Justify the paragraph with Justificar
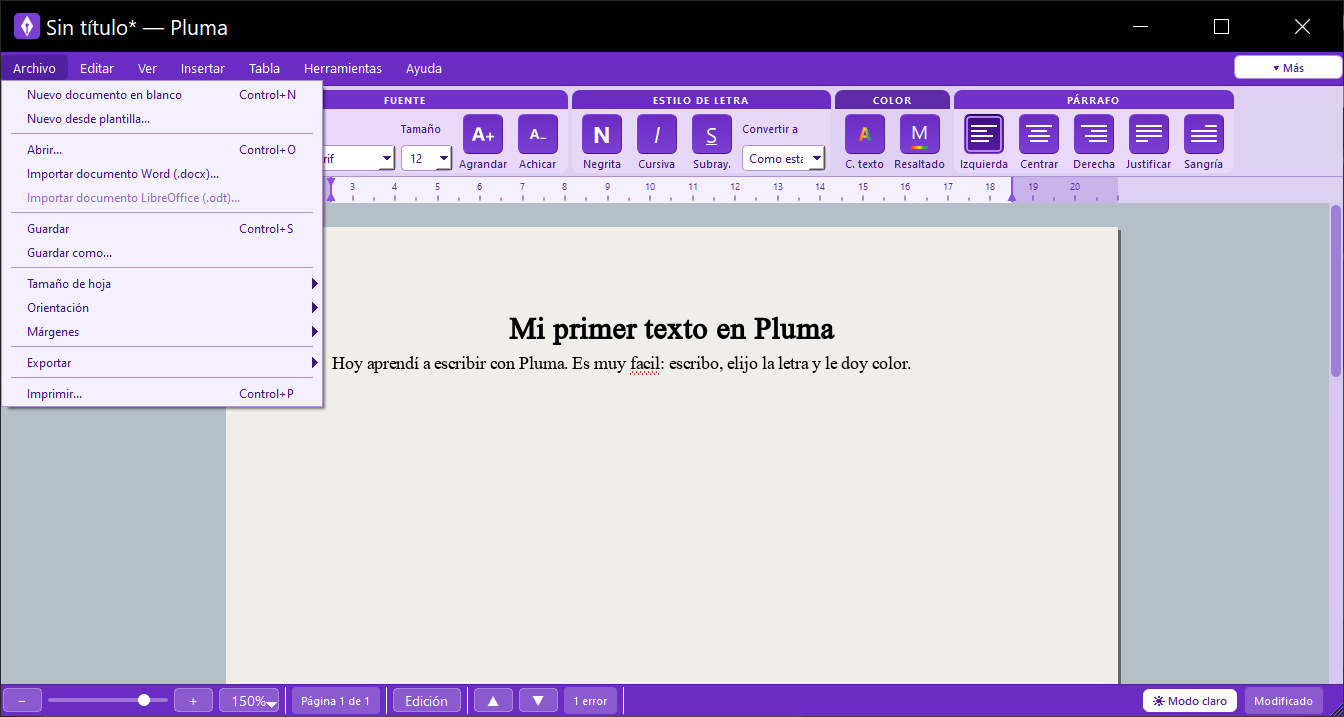The image size is (1344, 717). tap(1149, 134)
